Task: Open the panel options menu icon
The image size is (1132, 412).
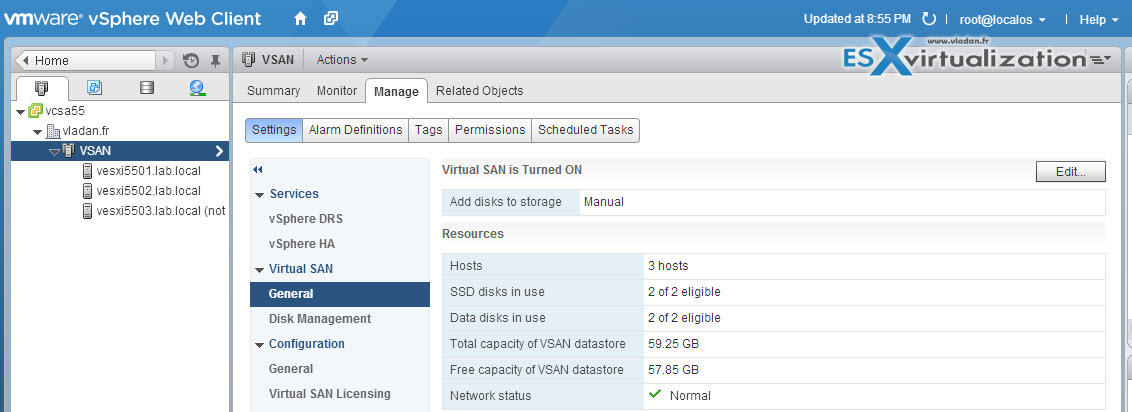Action: [x=1100, y=60]
